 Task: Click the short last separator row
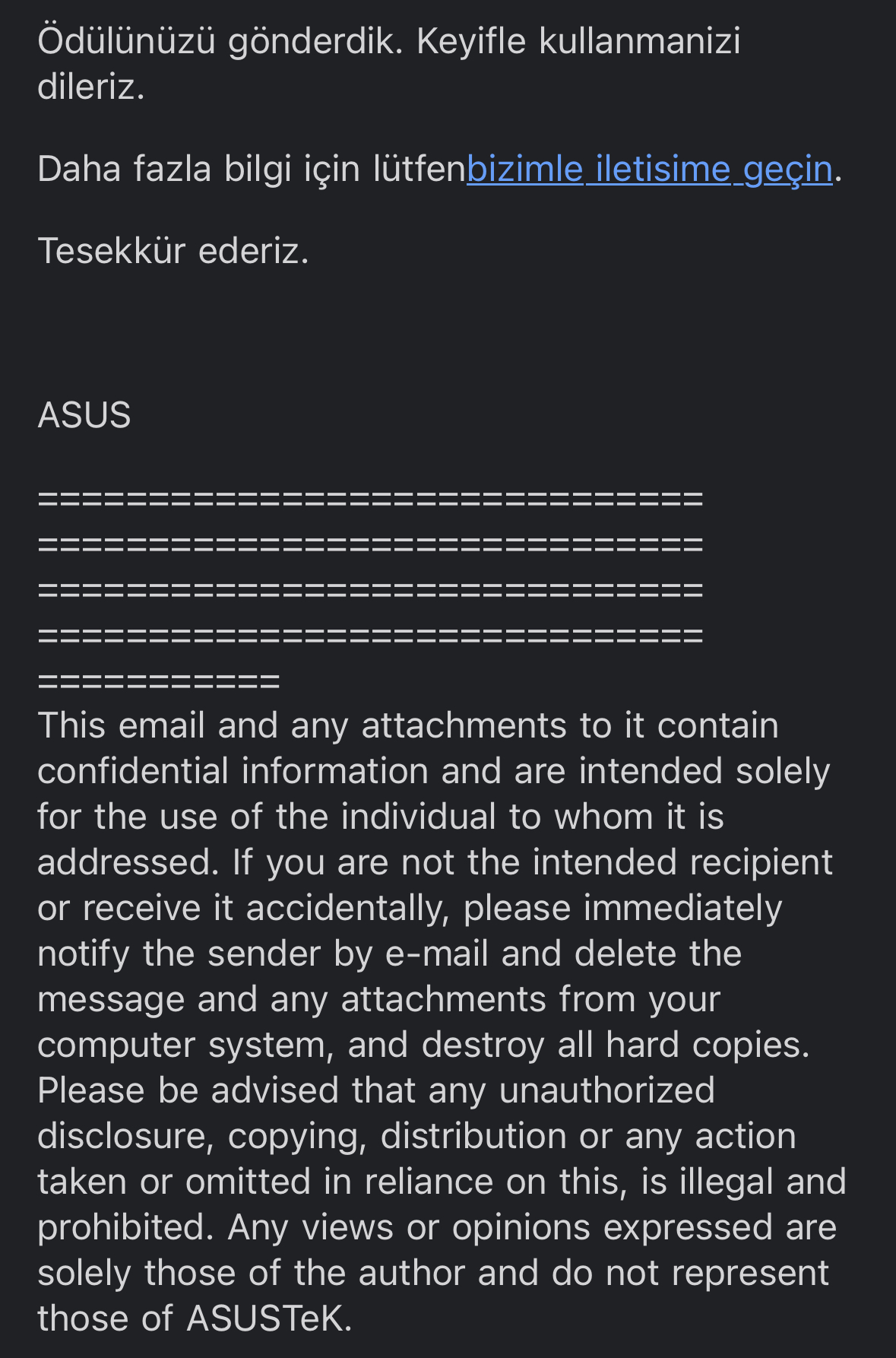pyautogui.click(x=159, y=681)
